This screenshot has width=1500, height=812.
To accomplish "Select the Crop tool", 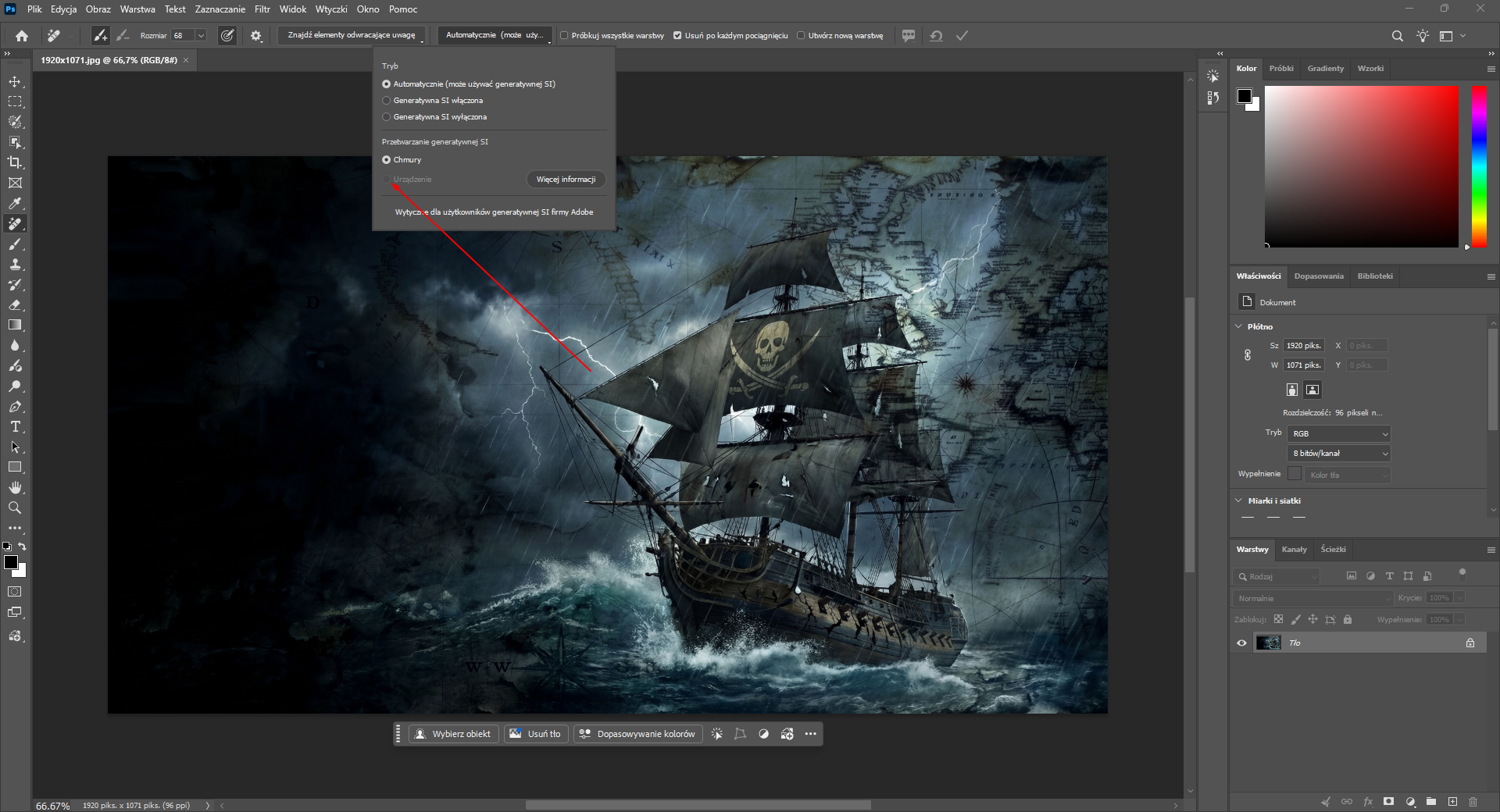I will [x=15, y=162].
